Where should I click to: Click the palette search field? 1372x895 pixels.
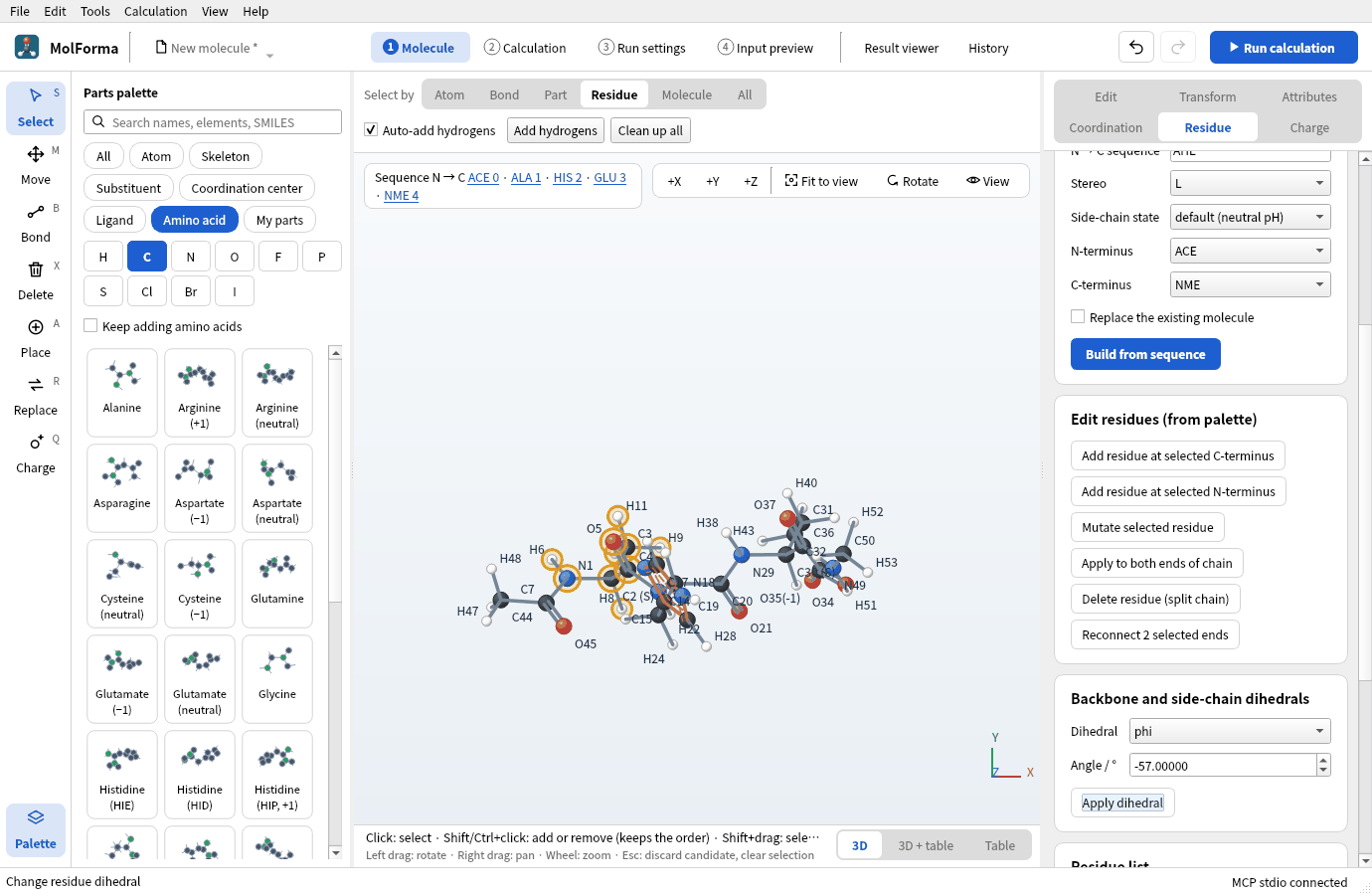click(x=213, y=122)
